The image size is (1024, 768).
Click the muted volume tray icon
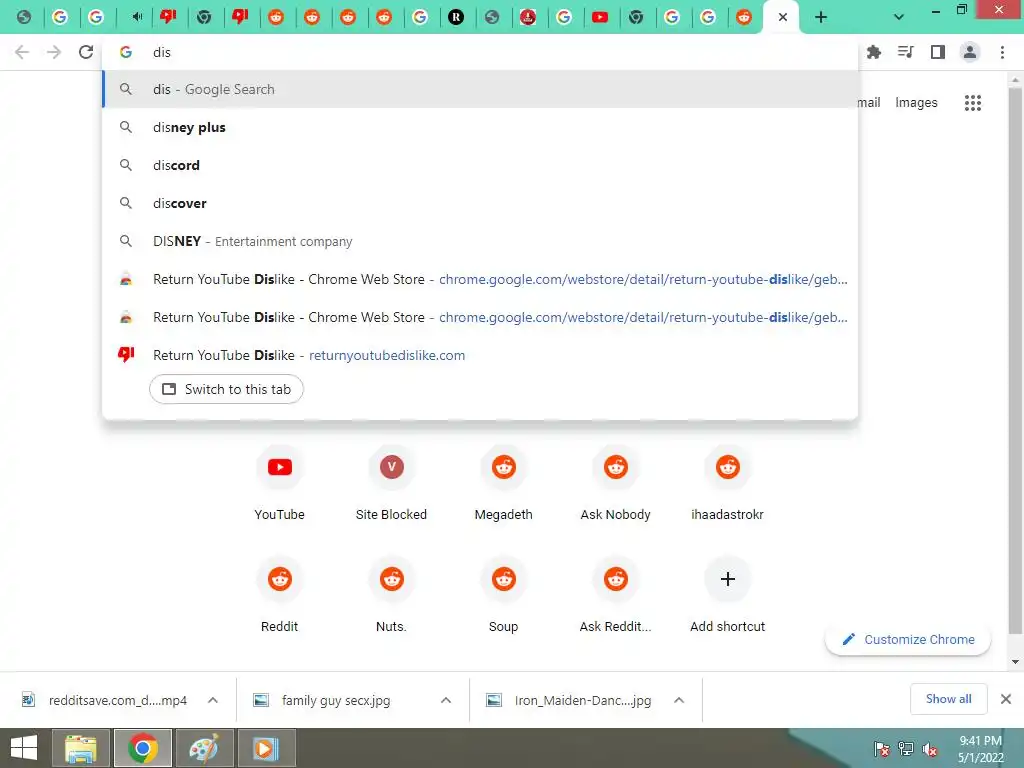(930, 750)
